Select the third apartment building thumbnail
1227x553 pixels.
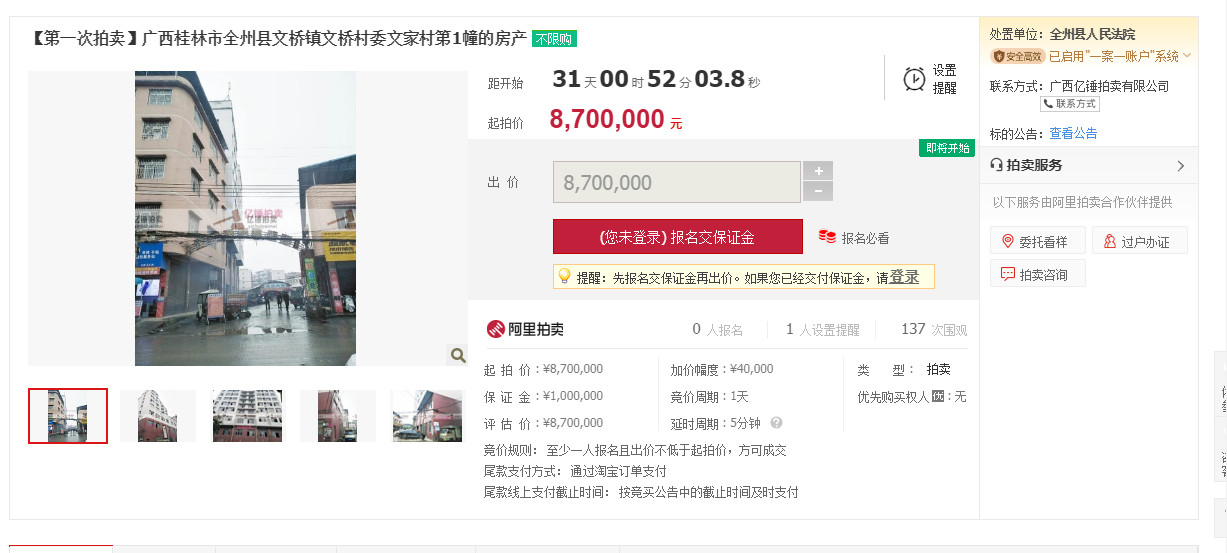247,416
